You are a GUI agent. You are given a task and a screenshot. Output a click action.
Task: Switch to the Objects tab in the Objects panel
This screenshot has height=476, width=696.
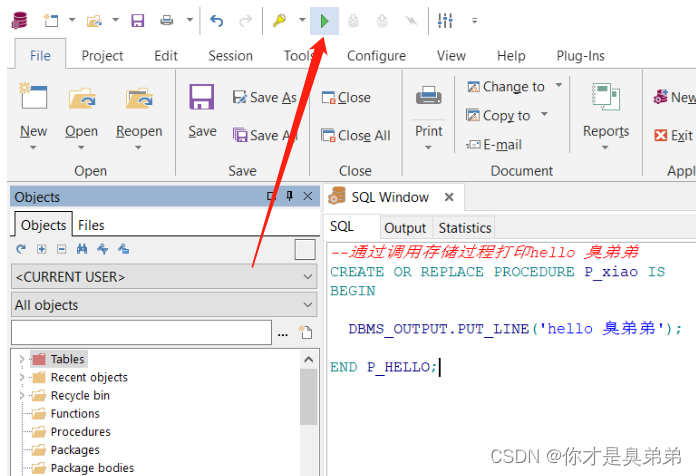43,225
